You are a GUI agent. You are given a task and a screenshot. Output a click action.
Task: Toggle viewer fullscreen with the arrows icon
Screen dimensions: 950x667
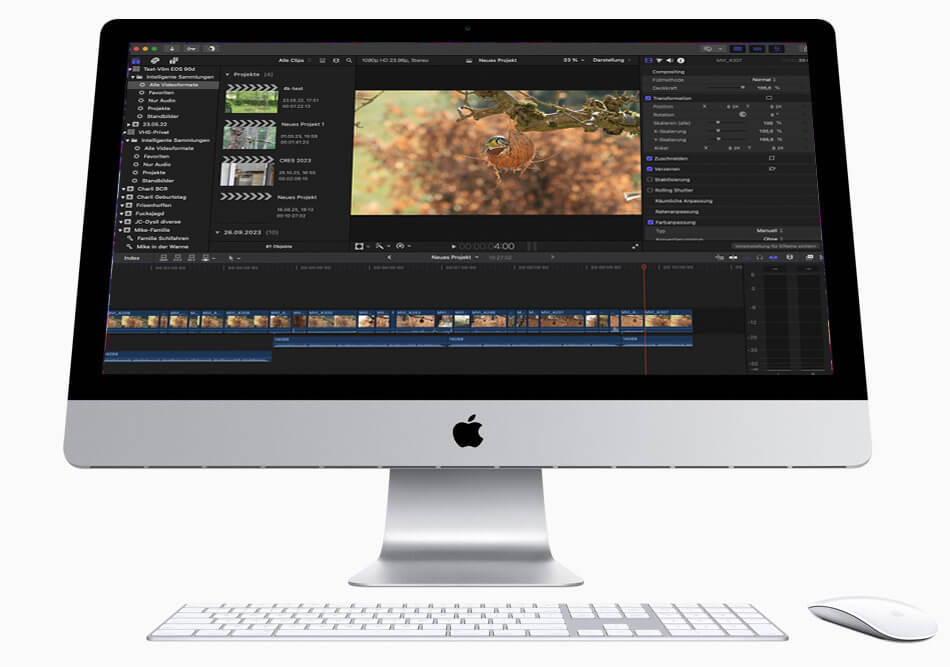pos(635,246)
